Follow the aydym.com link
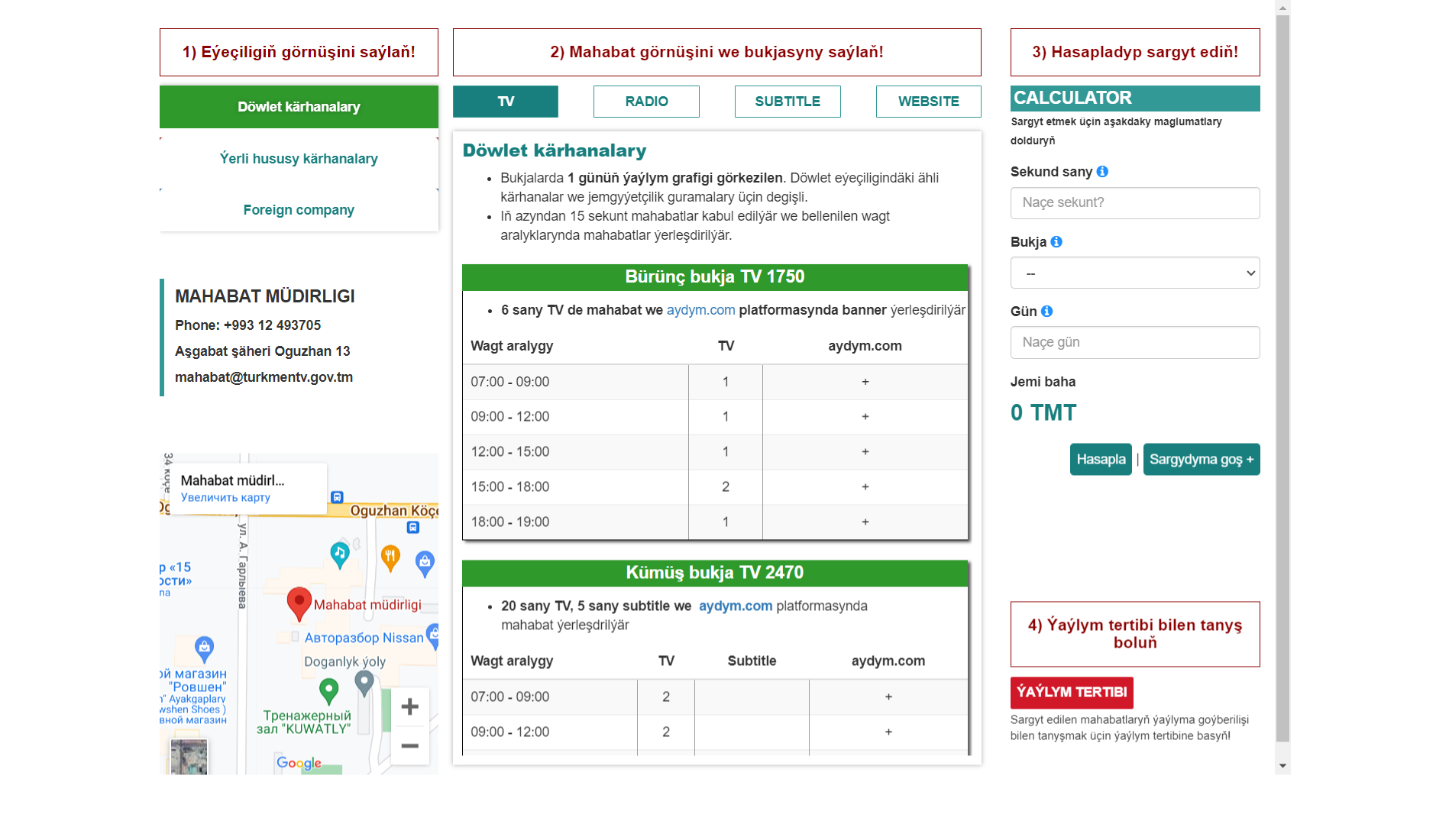Viewport: 1449px width, 840px height. (700, 310)
